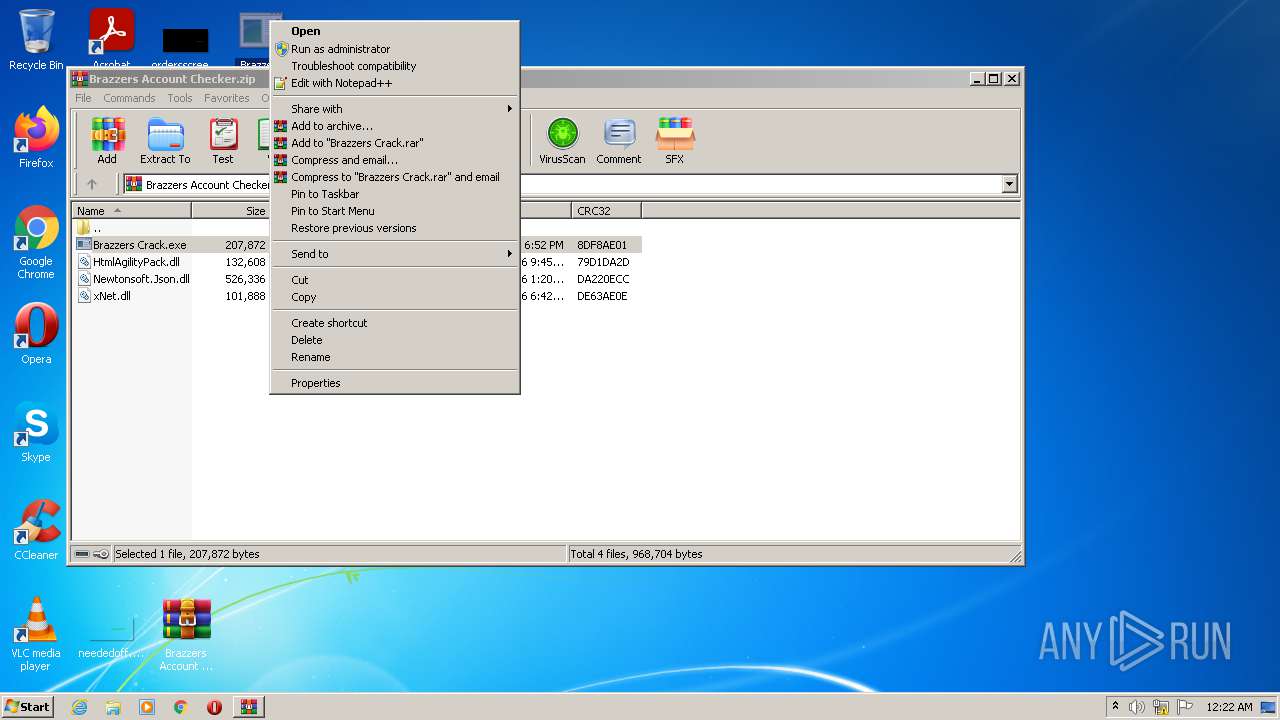Select the CCleaner desktop icon
This screenshot has width=1280, height=720.
(x=36, y=530)
